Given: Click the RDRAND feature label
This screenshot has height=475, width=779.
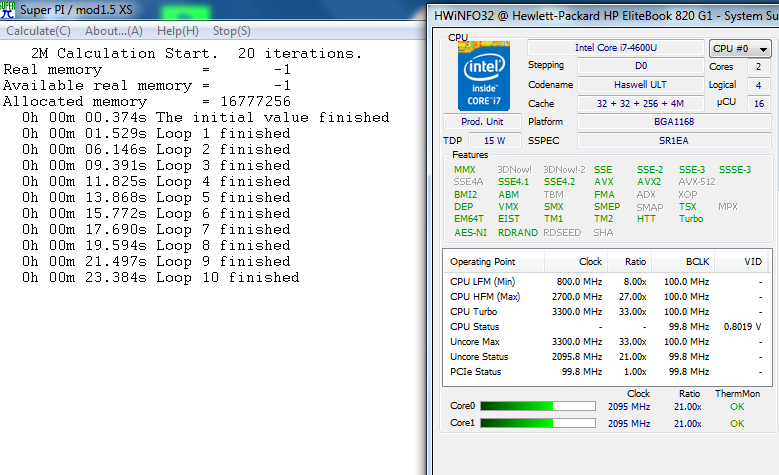Looking at the screenshot, I should (518, 233).
